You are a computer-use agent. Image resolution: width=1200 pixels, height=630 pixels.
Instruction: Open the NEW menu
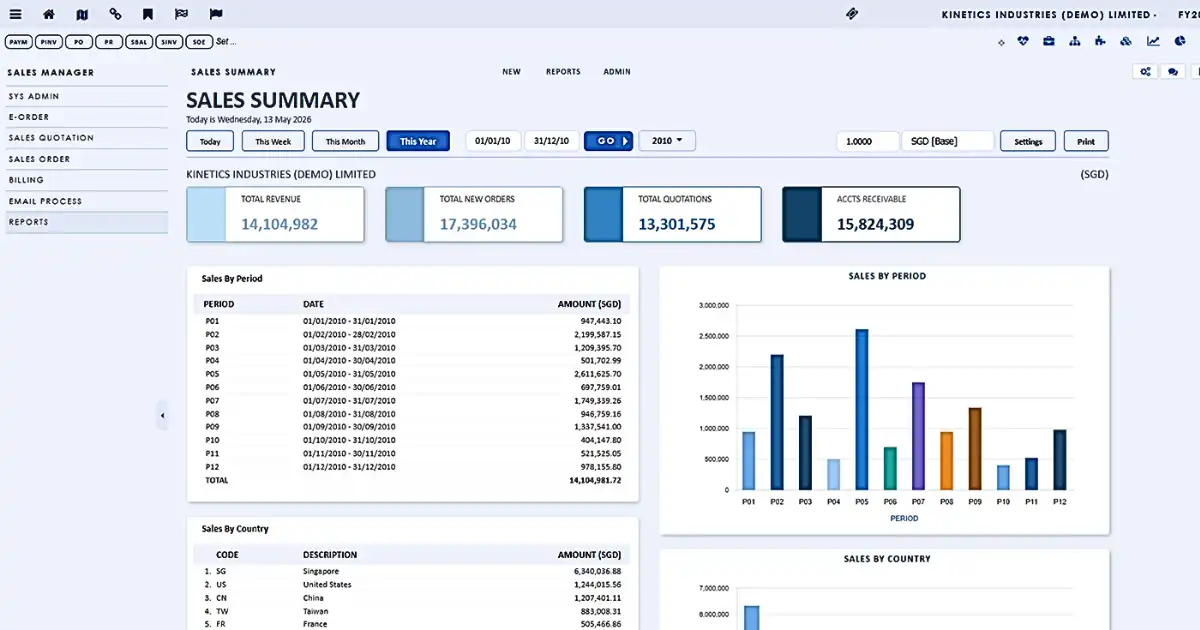511,72
